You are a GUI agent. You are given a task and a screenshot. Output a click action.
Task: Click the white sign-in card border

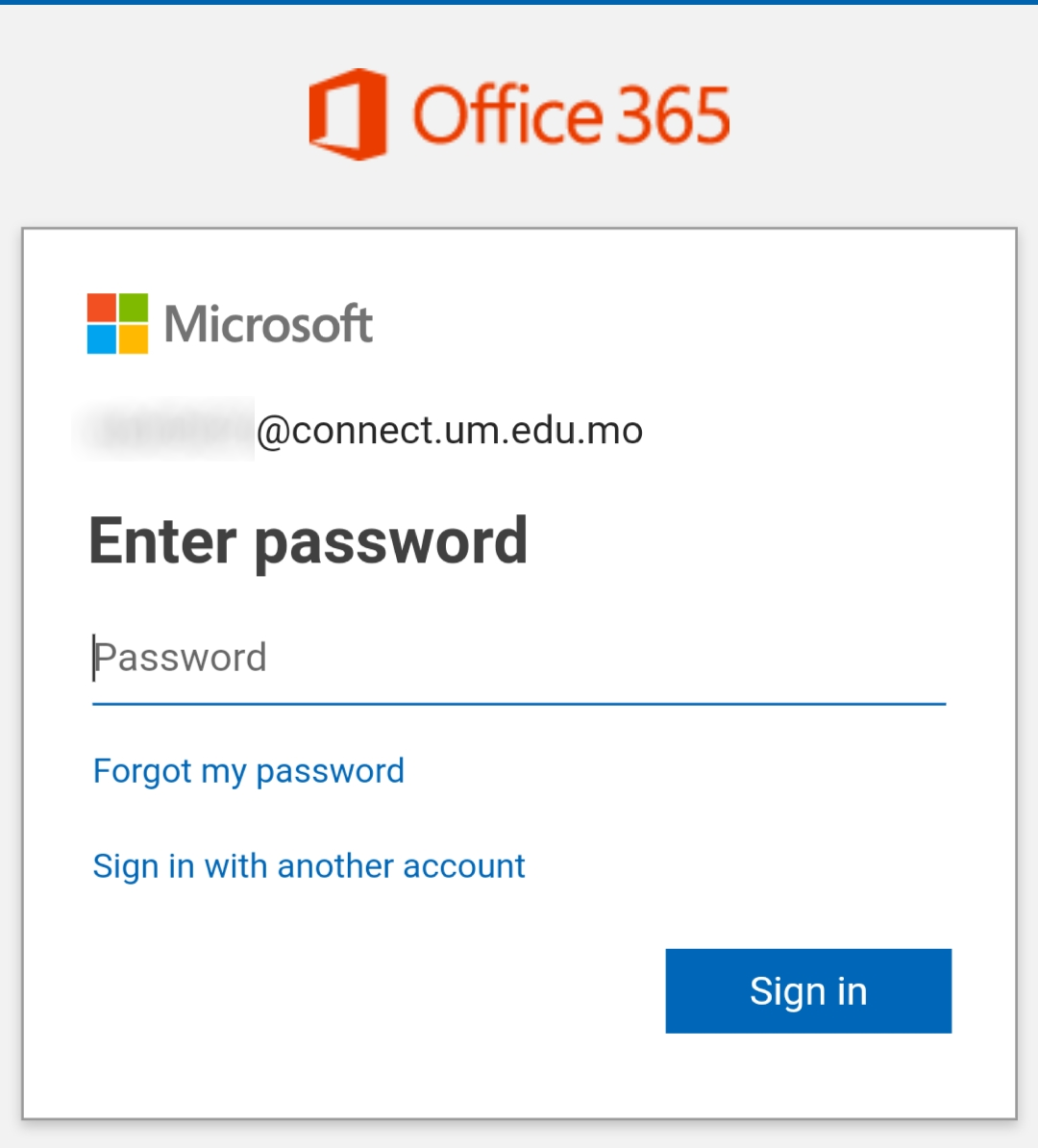point(519,228)
